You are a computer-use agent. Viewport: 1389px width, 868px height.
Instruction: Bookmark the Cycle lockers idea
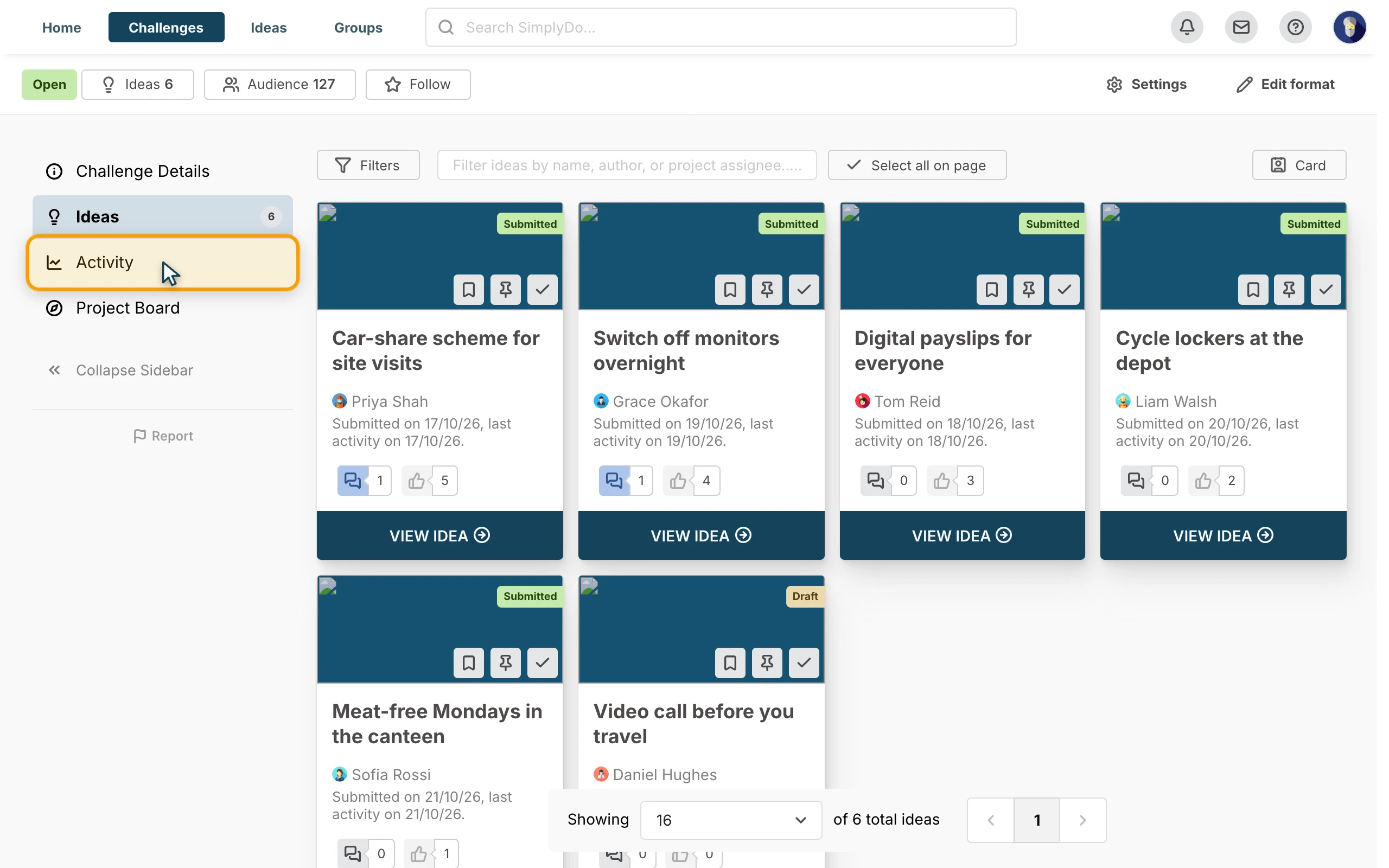pyautogui.click(x=1253, y=289)
